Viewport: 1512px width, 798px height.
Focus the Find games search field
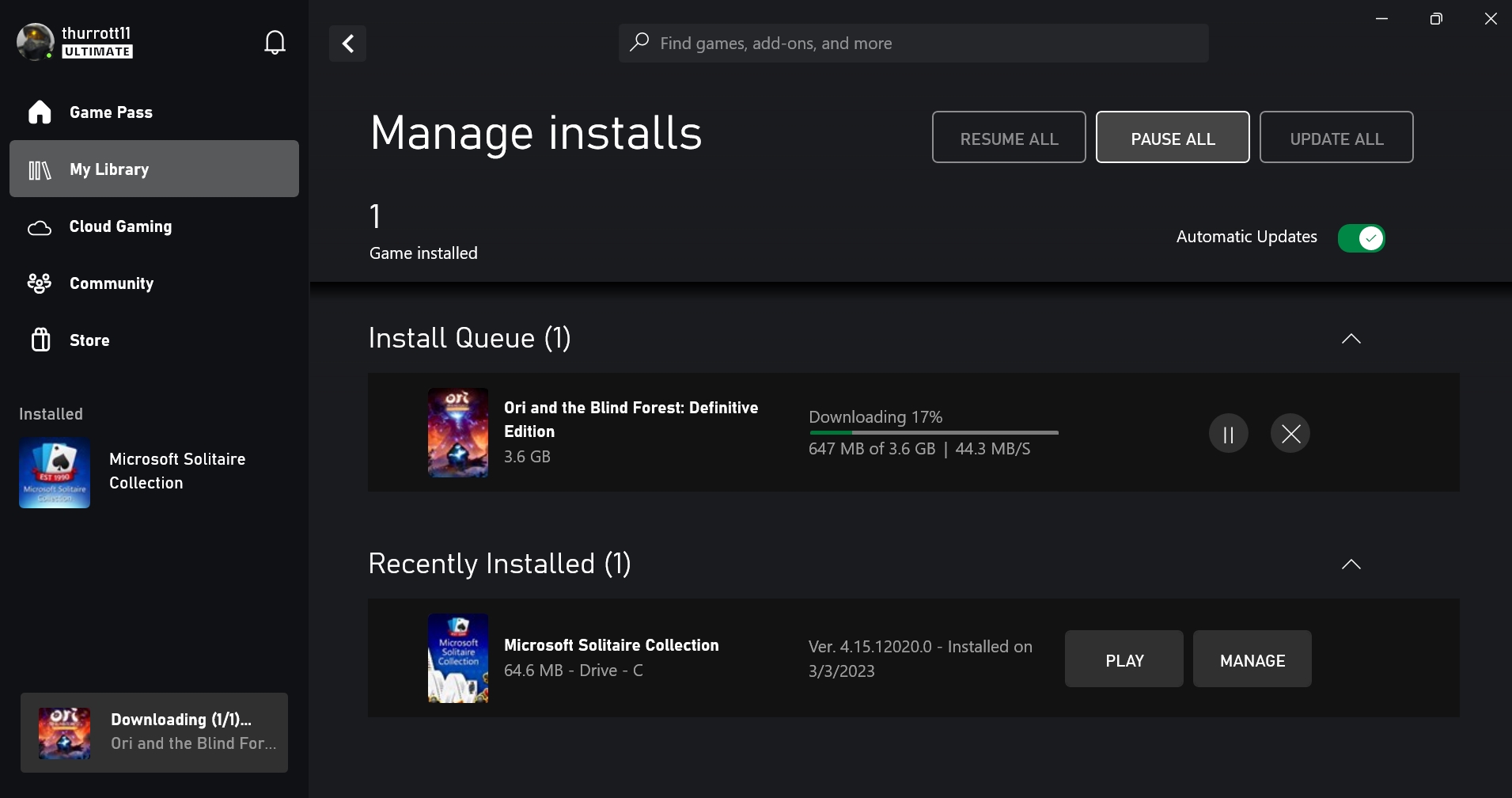coord(913,43)
